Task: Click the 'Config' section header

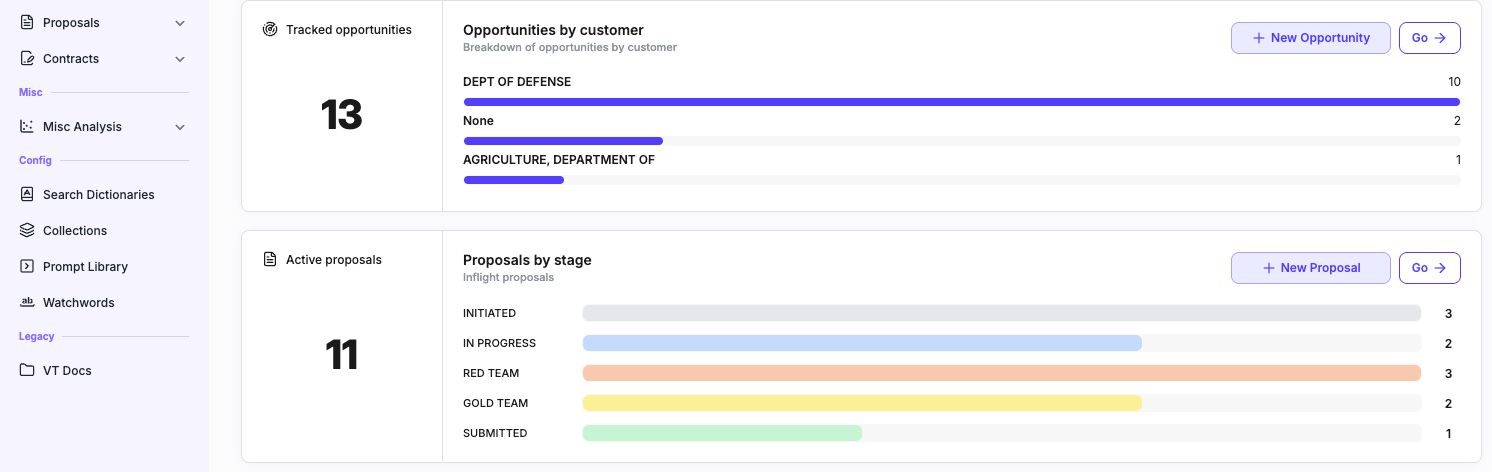Action: point(35,160)
